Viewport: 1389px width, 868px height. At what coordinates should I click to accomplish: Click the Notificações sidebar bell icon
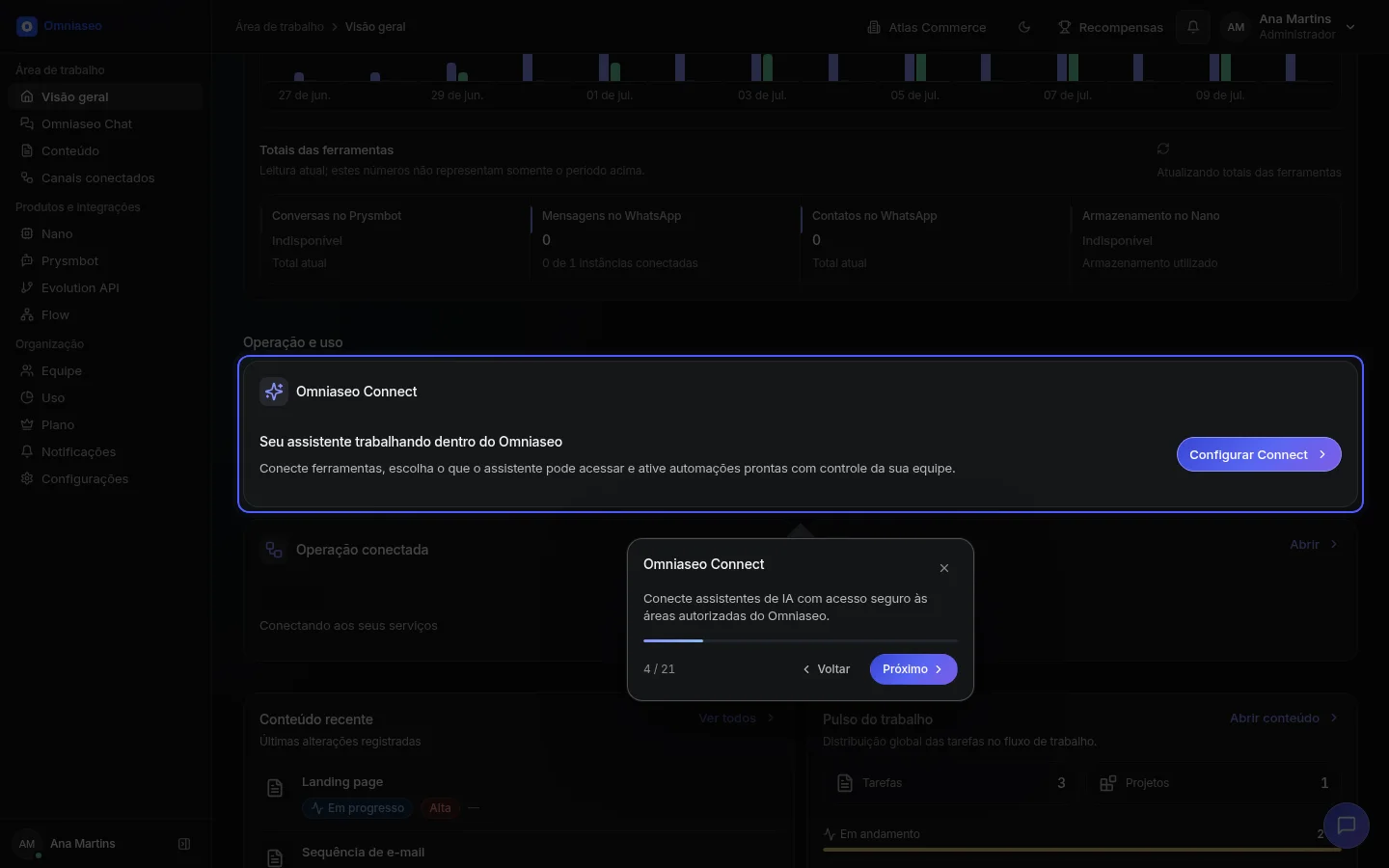click(27, 451)
